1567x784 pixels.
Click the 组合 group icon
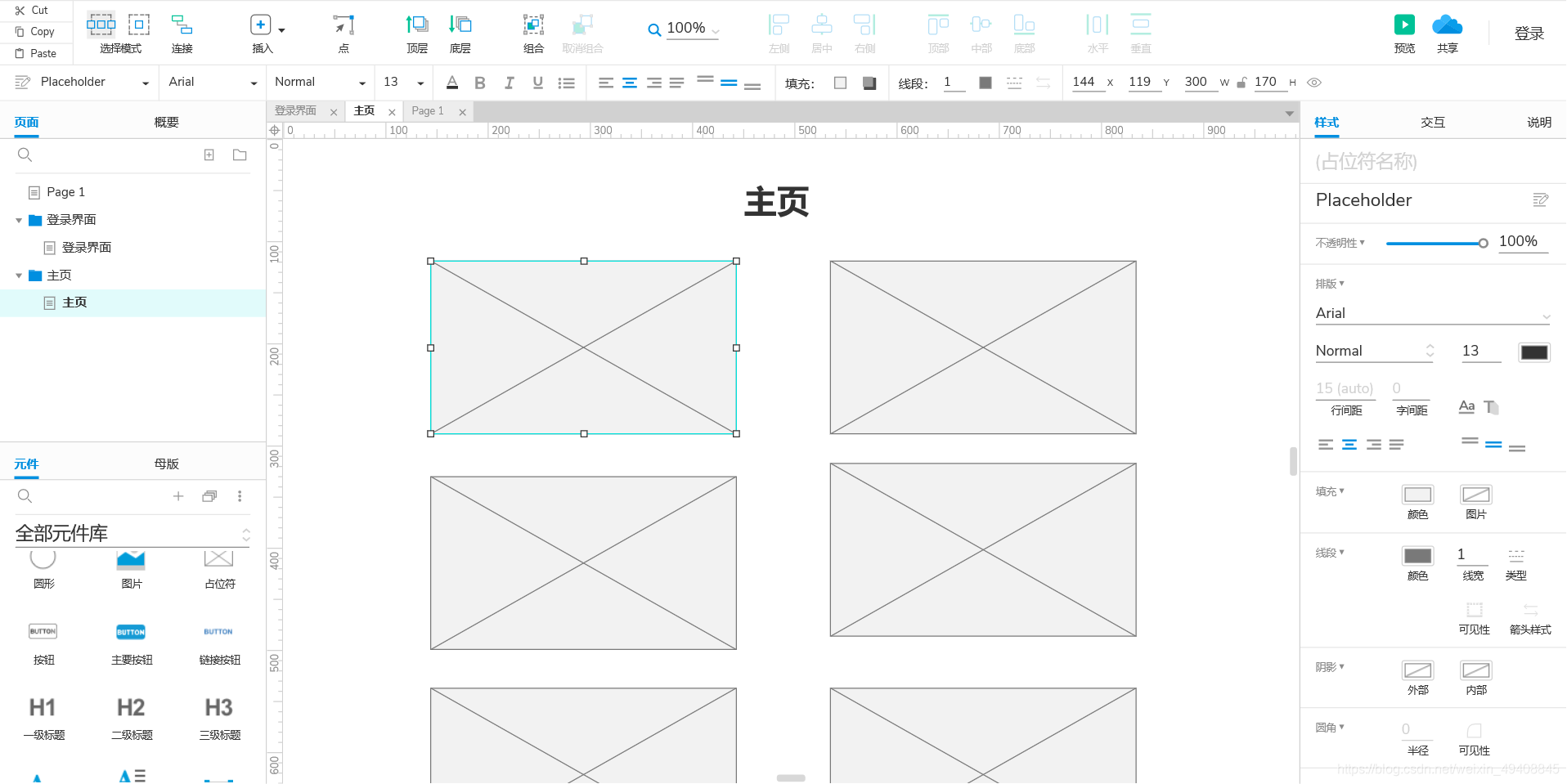(x=533, y=25)
